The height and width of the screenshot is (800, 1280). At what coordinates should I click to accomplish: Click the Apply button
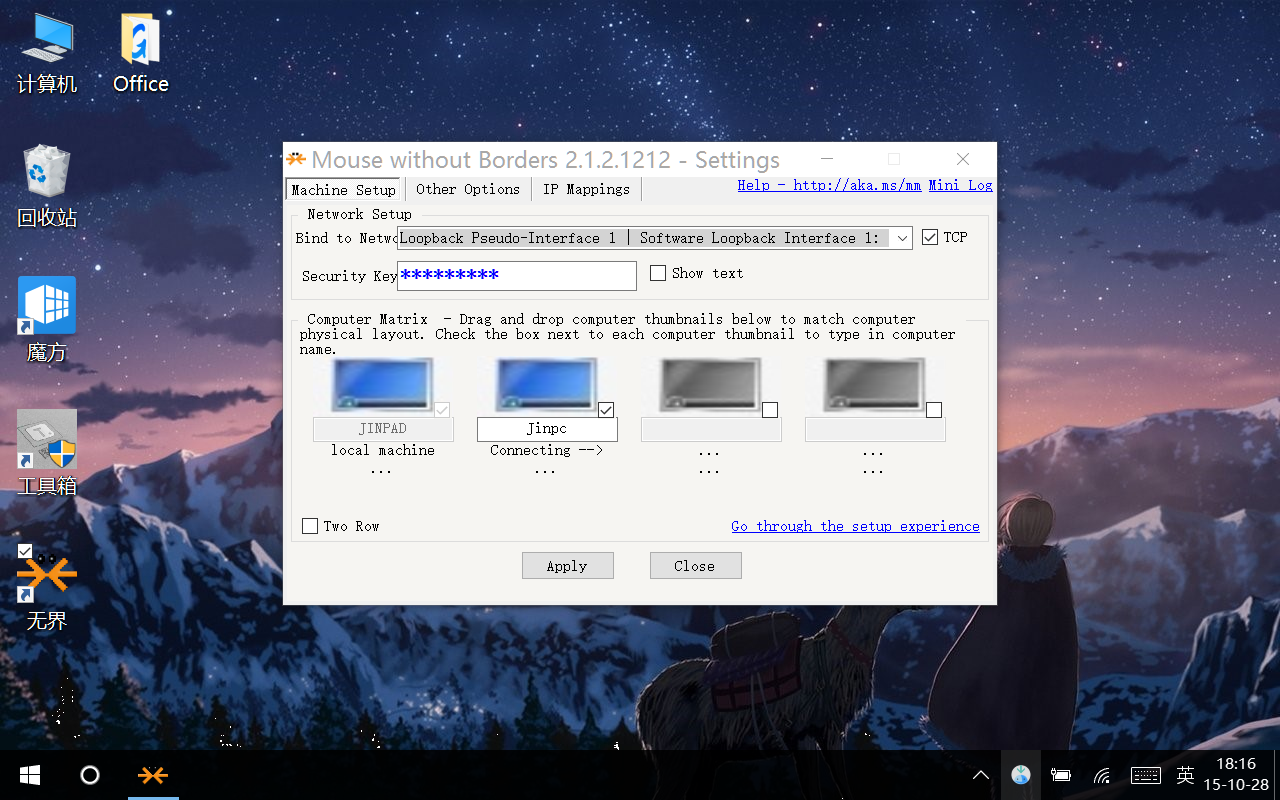pos(567,566)
